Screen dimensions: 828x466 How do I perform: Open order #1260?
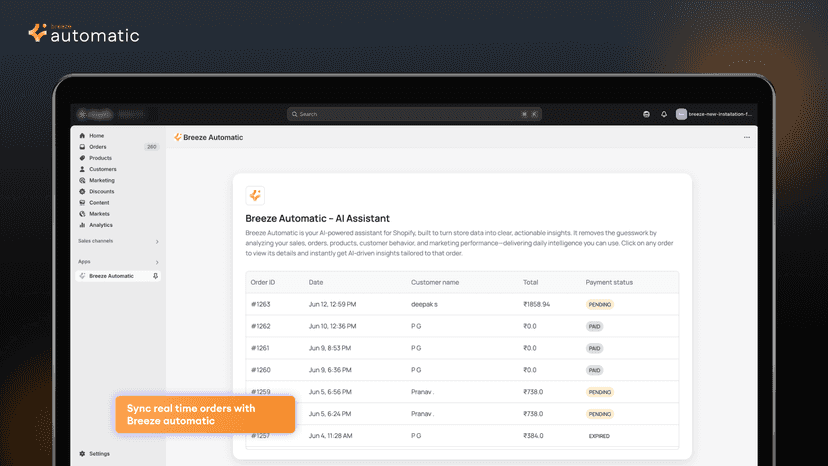point(462,370)
